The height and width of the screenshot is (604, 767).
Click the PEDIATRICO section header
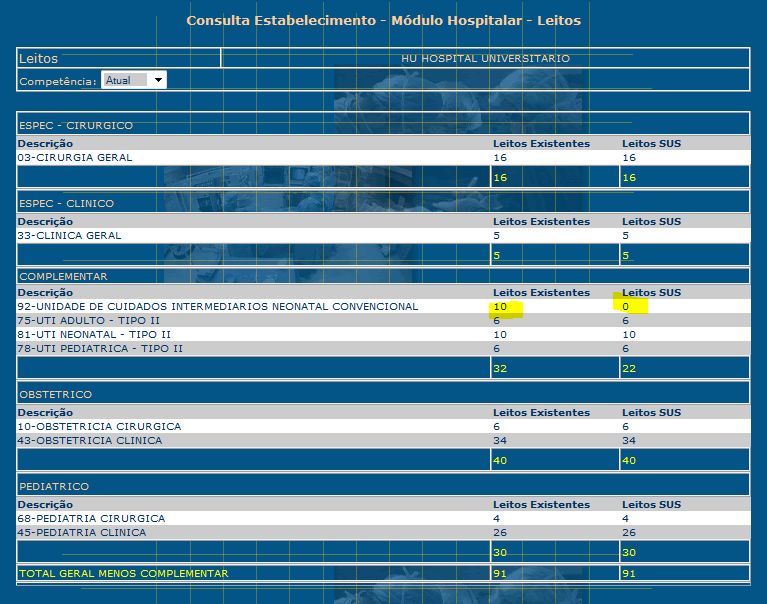pos(54,486)
